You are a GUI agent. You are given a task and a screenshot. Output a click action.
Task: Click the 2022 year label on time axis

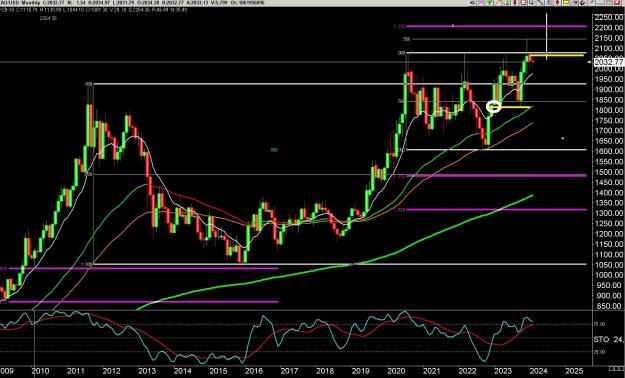tap(466, 371)
